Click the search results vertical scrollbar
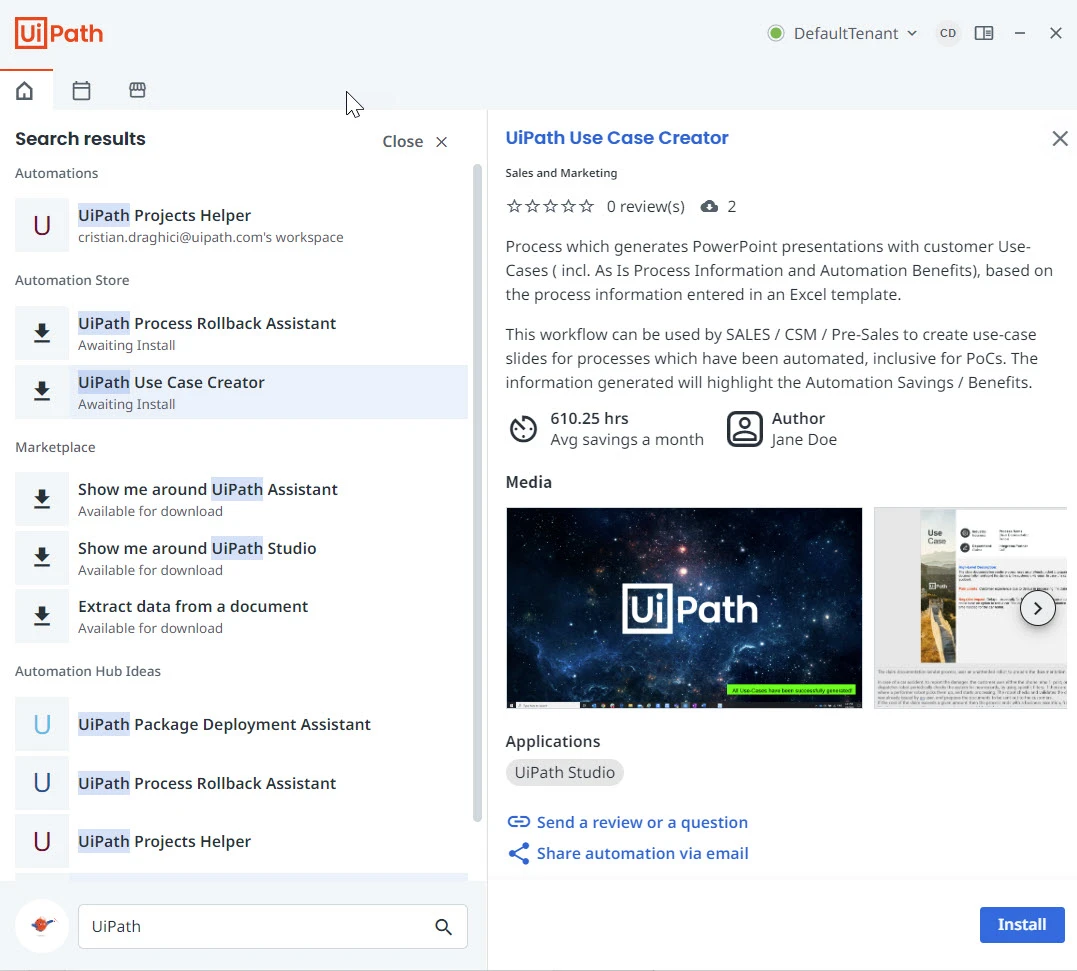Viewport: 1077px width, 971px height. click(477, 493)
